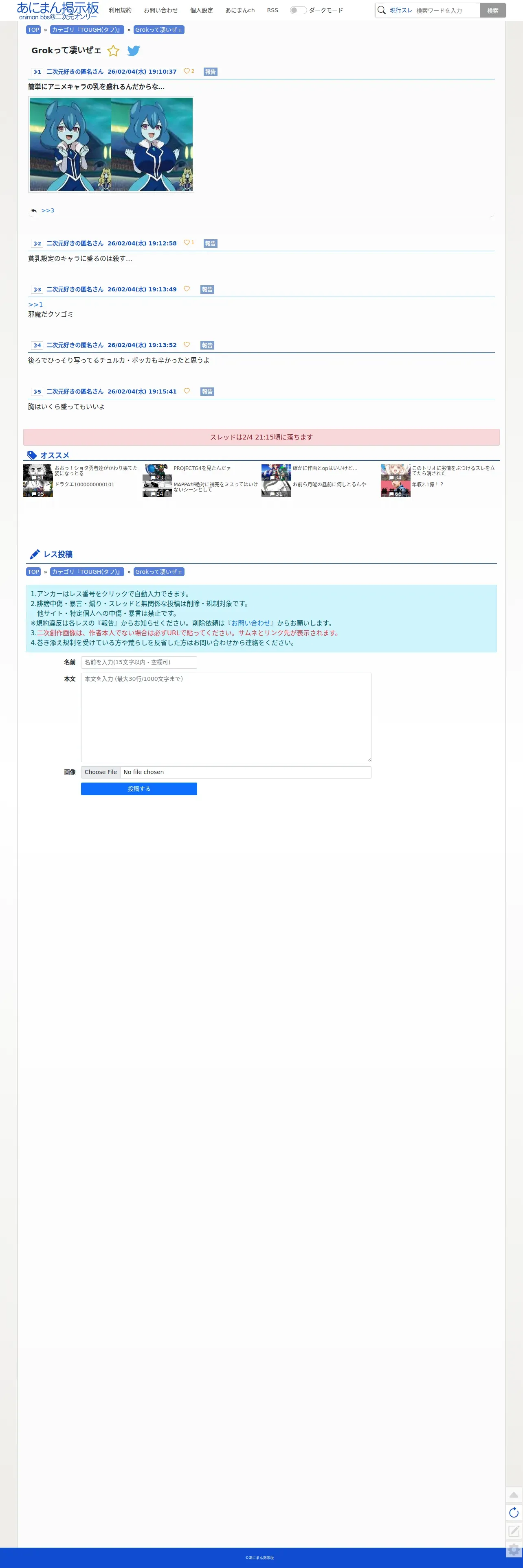Image resolution: width=523 pixels, height=1568 pixels.
Task: Click the 現行スレ search scope selector
Action: [x=401, y=10]
